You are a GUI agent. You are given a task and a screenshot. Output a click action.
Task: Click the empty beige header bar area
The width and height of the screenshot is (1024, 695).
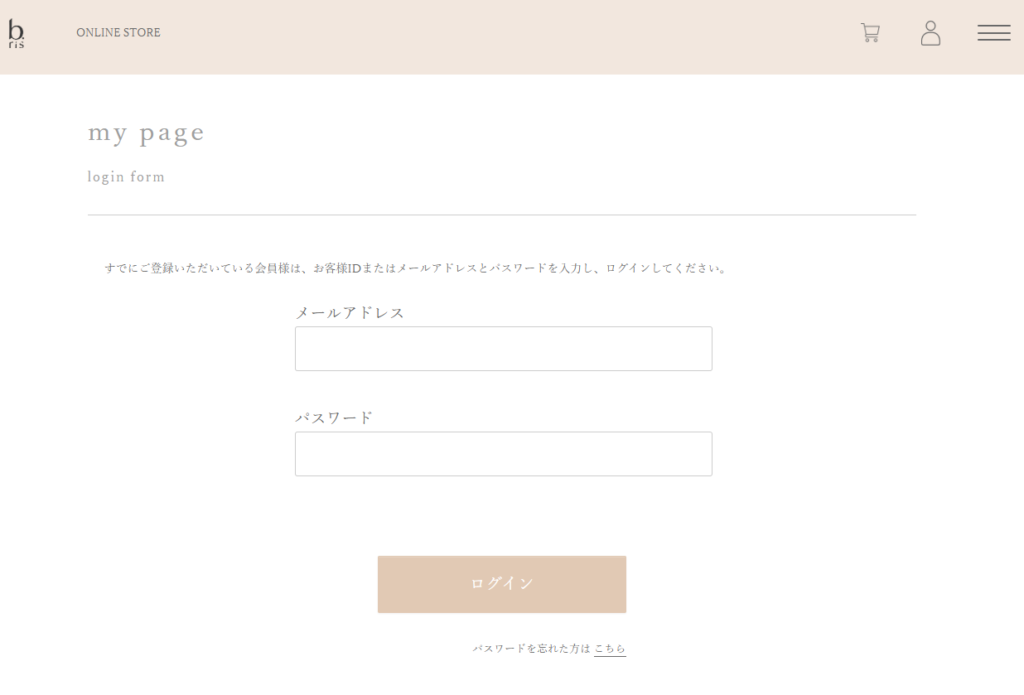[x=509, y=37]
